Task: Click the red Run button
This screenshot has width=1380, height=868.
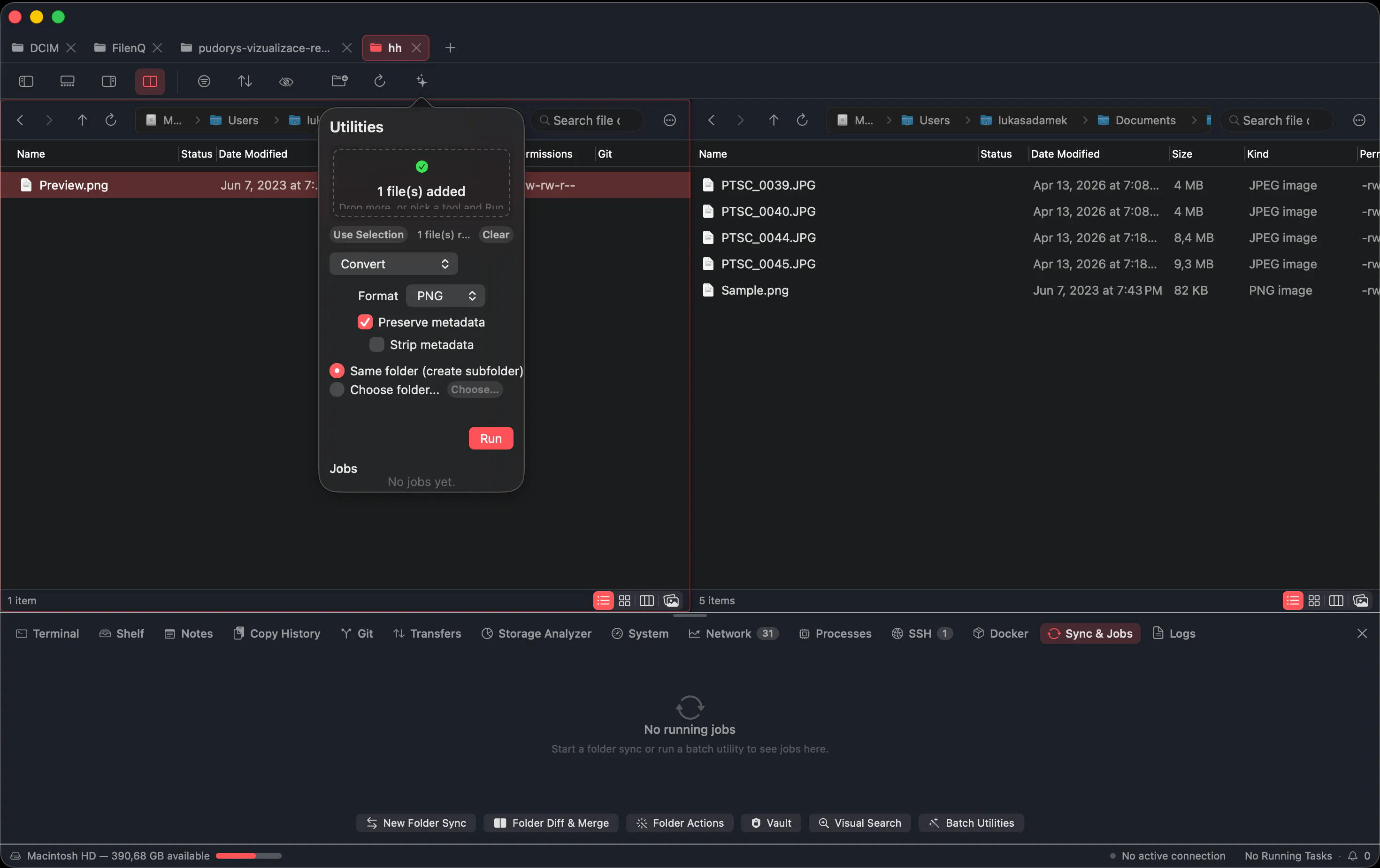Action: point(491,438)
